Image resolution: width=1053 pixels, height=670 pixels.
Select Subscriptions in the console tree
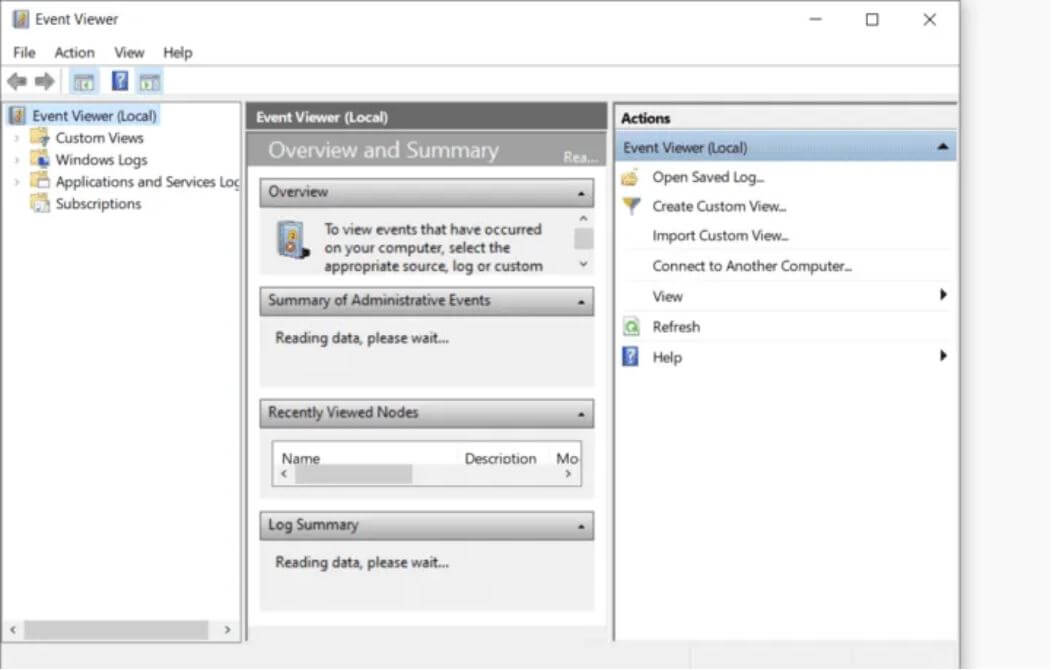[98, 204]
